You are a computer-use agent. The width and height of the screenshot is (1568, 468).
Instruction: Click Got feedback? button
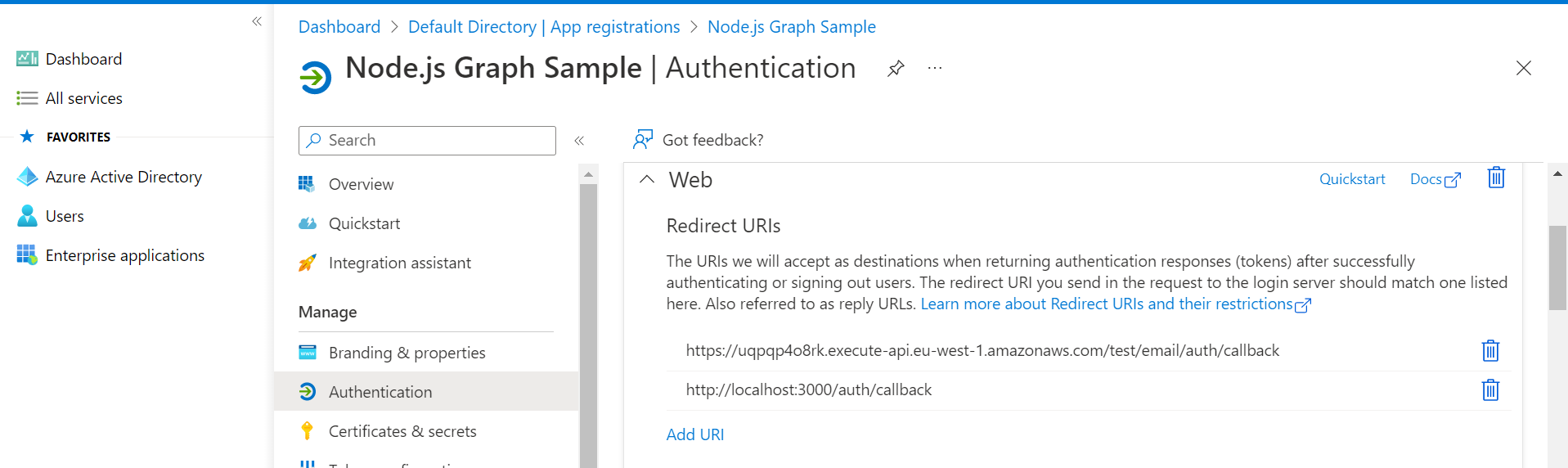point(699,140)
